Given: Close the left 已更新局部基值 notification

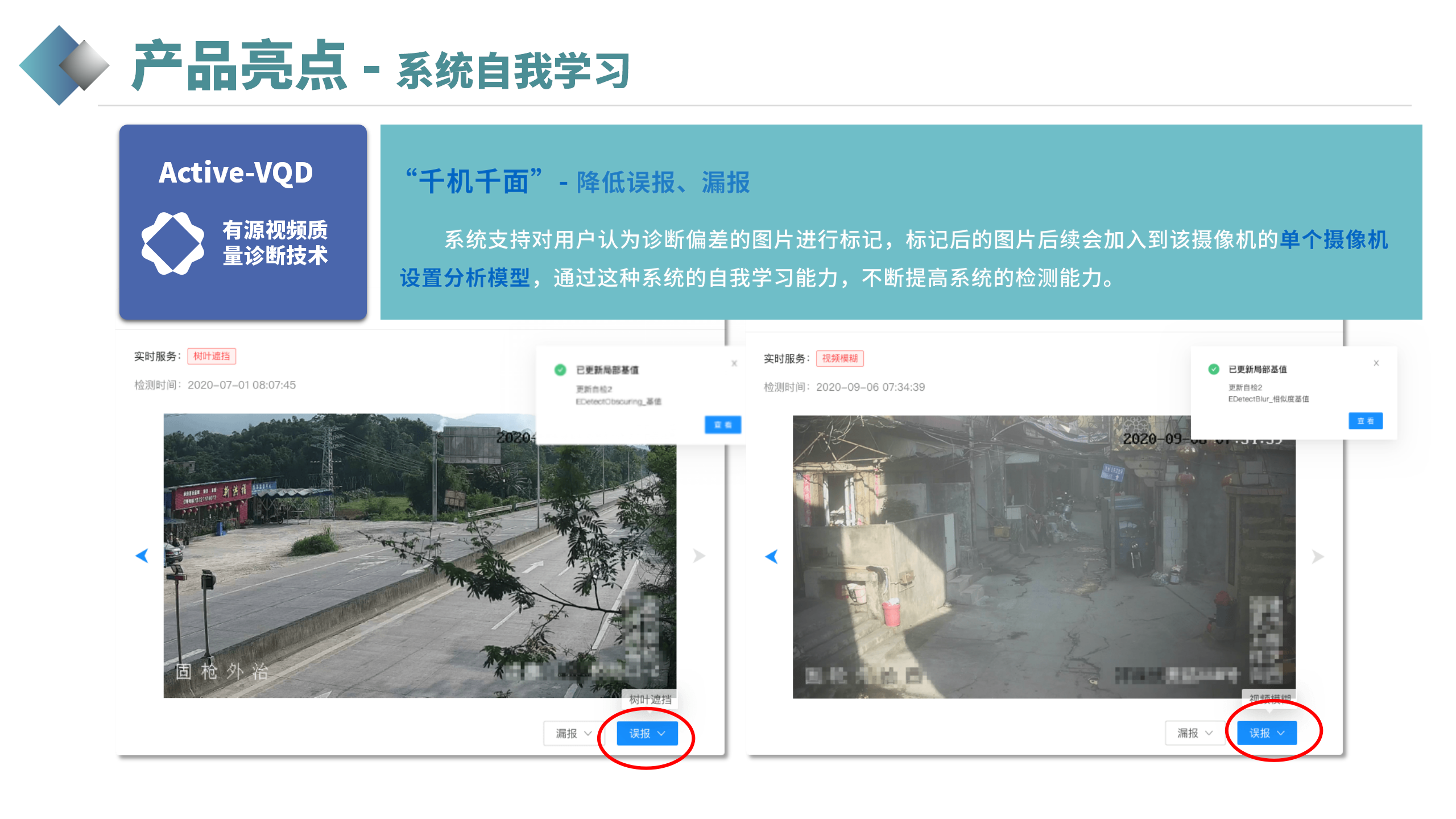Looking at the screenshot, I should [x=734, y=363].
